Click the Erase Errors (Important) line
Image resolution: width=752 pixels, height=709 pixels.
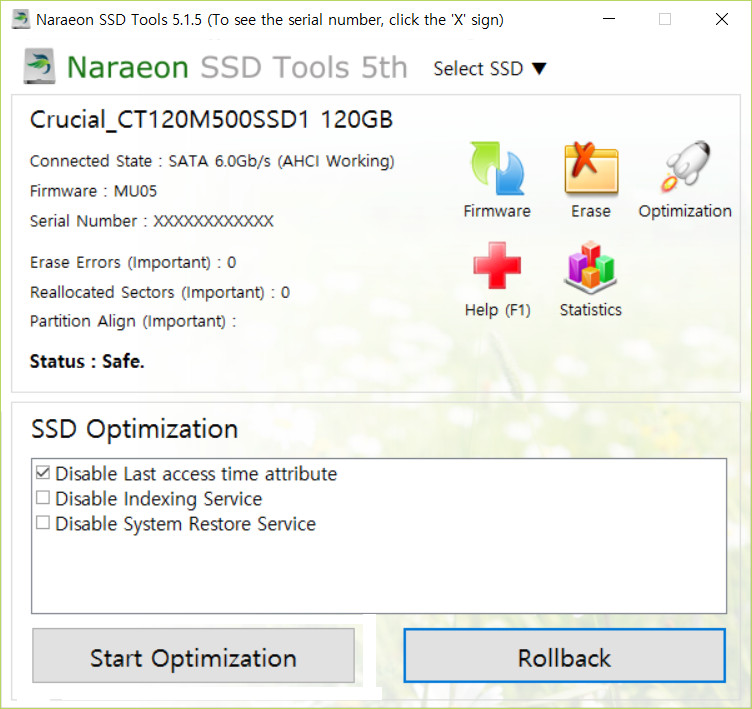click(x=133, y=262)
